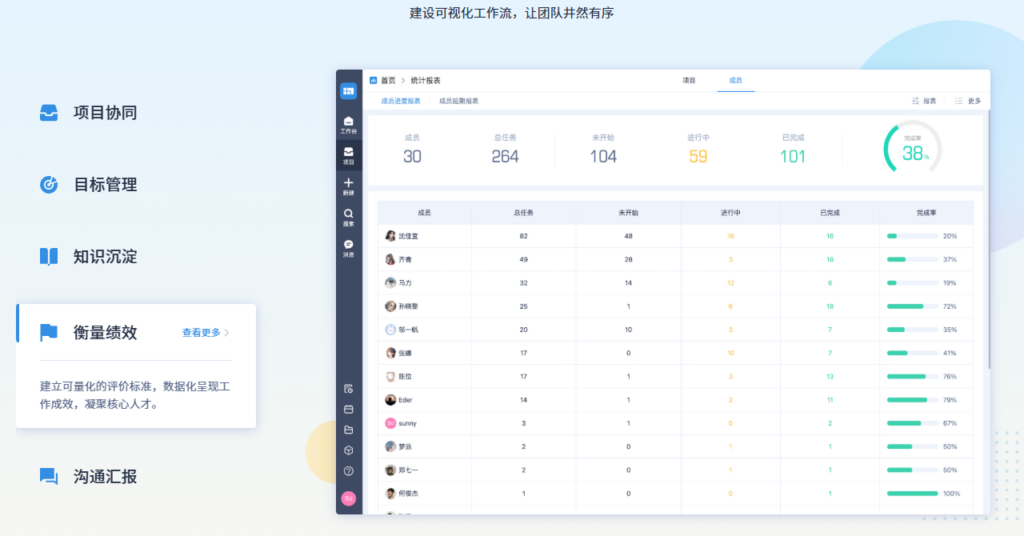The image size is (1024, 536).
Task: Click Eder's 79% progress bar
Action: [912, 400]
